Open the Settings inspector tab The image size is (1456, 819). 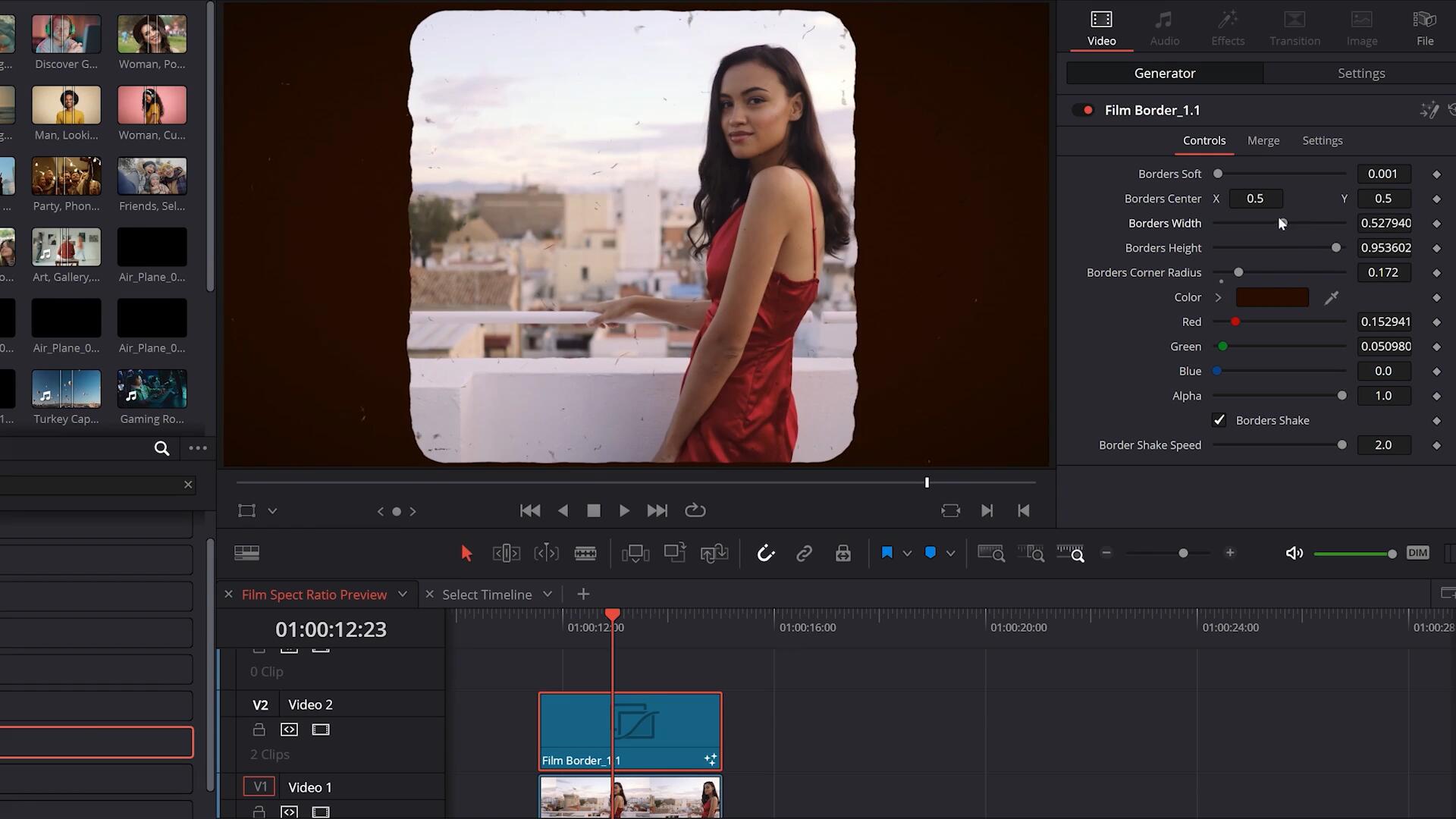pos(1360,74)
